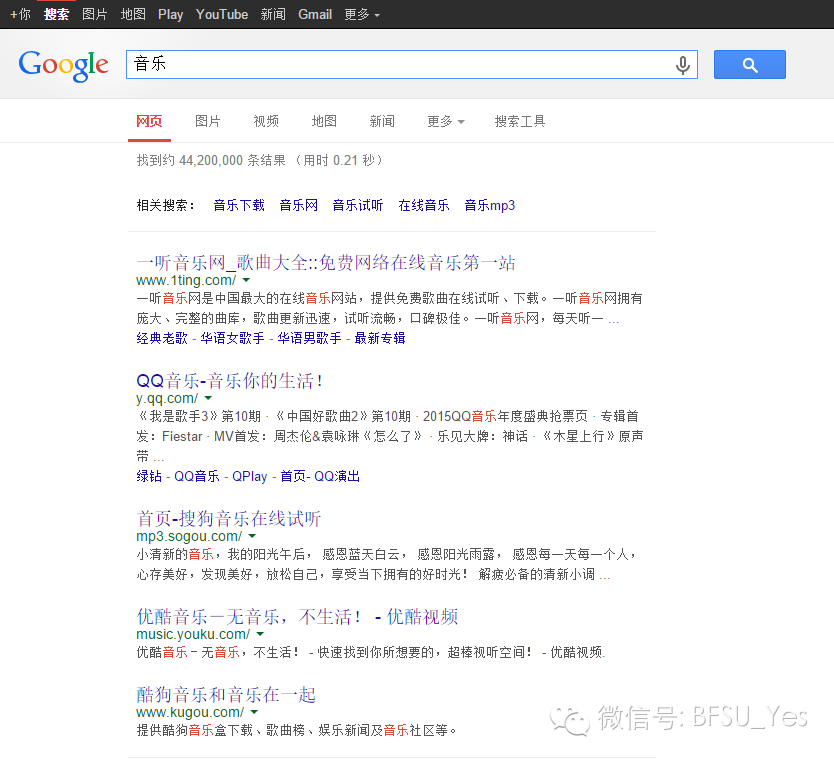Open 地图 in the black top bar

tap(133, 14)
